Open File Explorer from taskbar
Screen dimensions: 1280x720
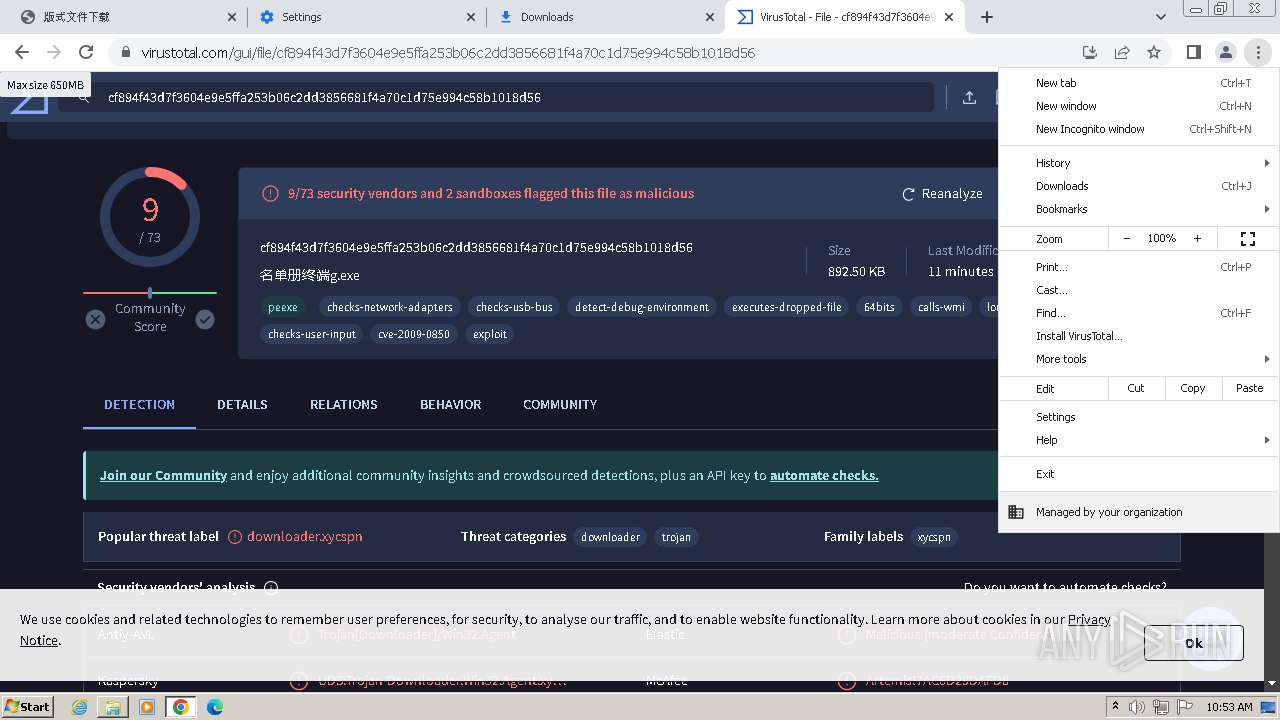pyautogui.click(x=113, y=707)
